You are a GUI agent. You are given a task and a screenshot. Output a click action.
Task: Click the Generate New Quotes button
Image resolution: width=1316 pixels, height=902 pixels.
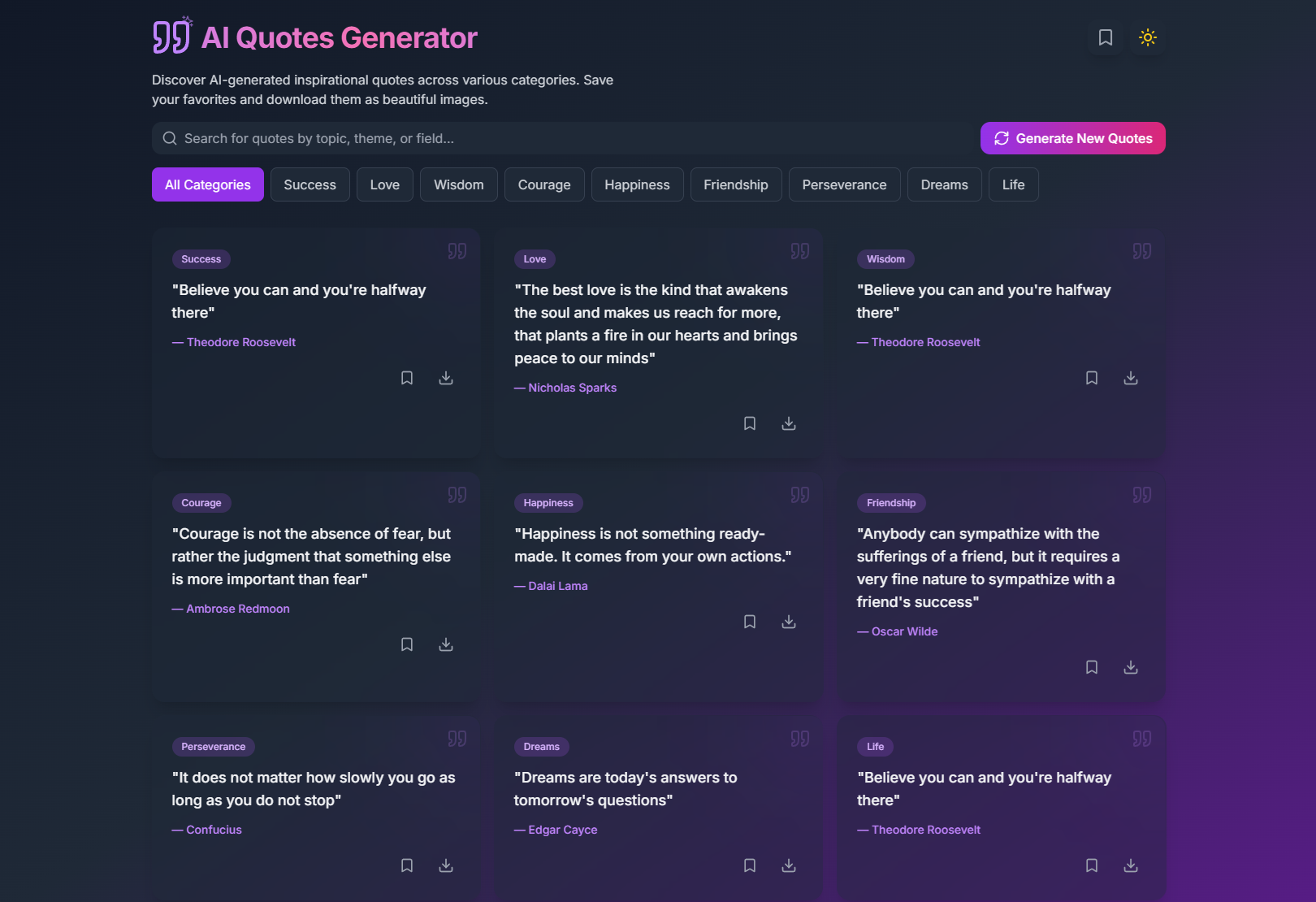1072,138
